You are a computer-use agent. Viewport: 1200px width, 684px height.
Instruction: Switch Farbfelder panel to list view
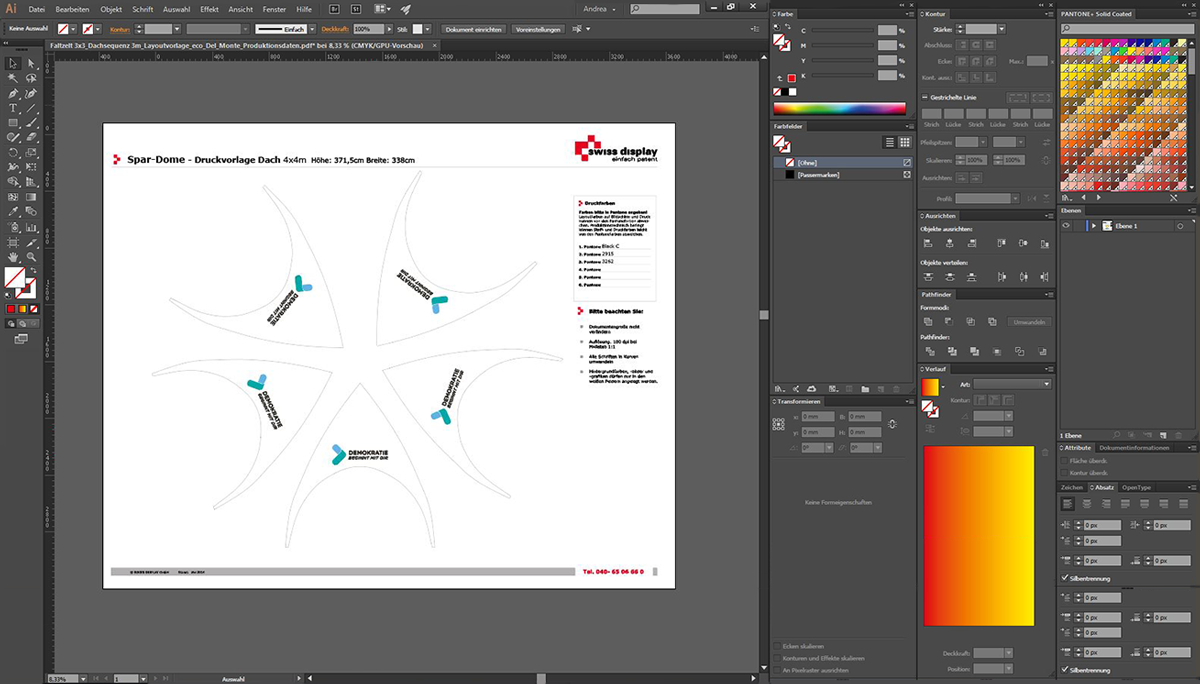coord(891,143)
